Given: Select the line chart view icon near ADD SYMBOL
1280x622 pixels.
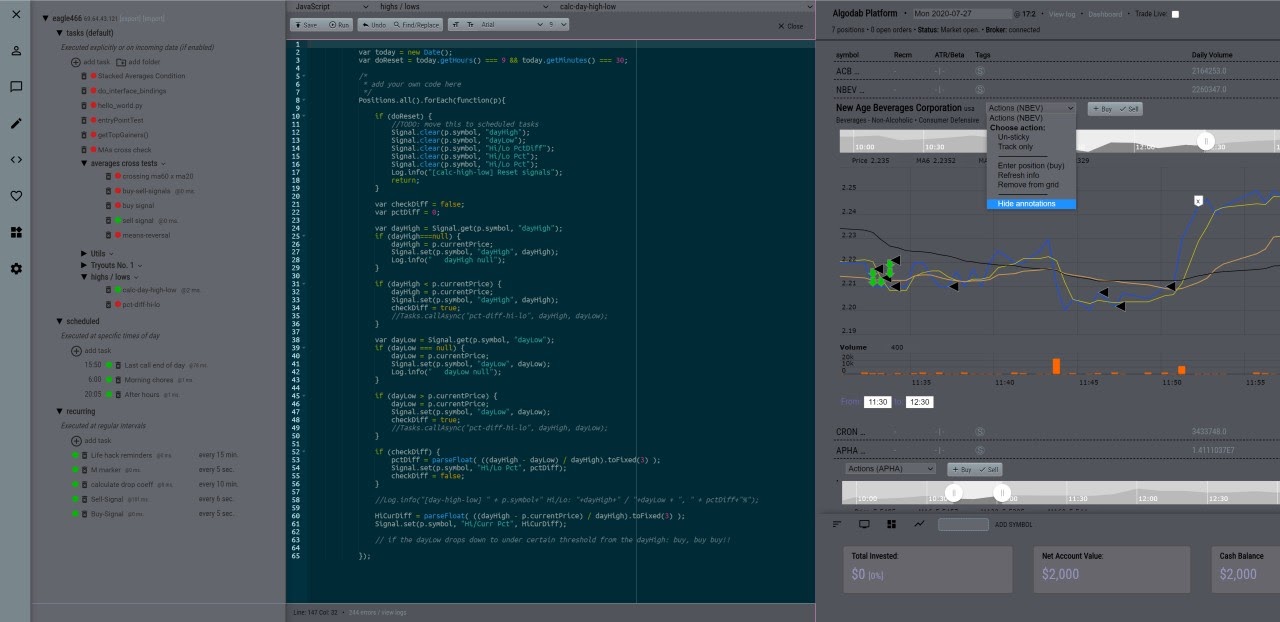Looking at the screenshot, I should 919,523.
